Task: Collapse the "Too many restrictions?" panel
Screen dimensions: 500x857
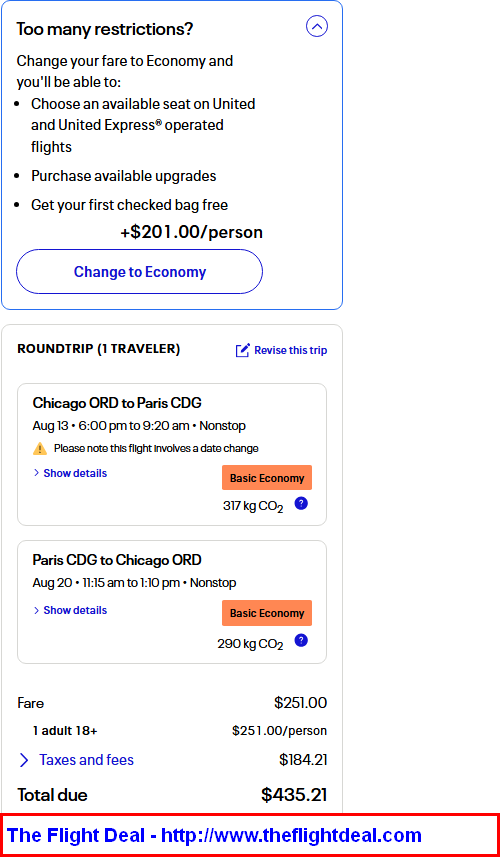Action: 317,26
